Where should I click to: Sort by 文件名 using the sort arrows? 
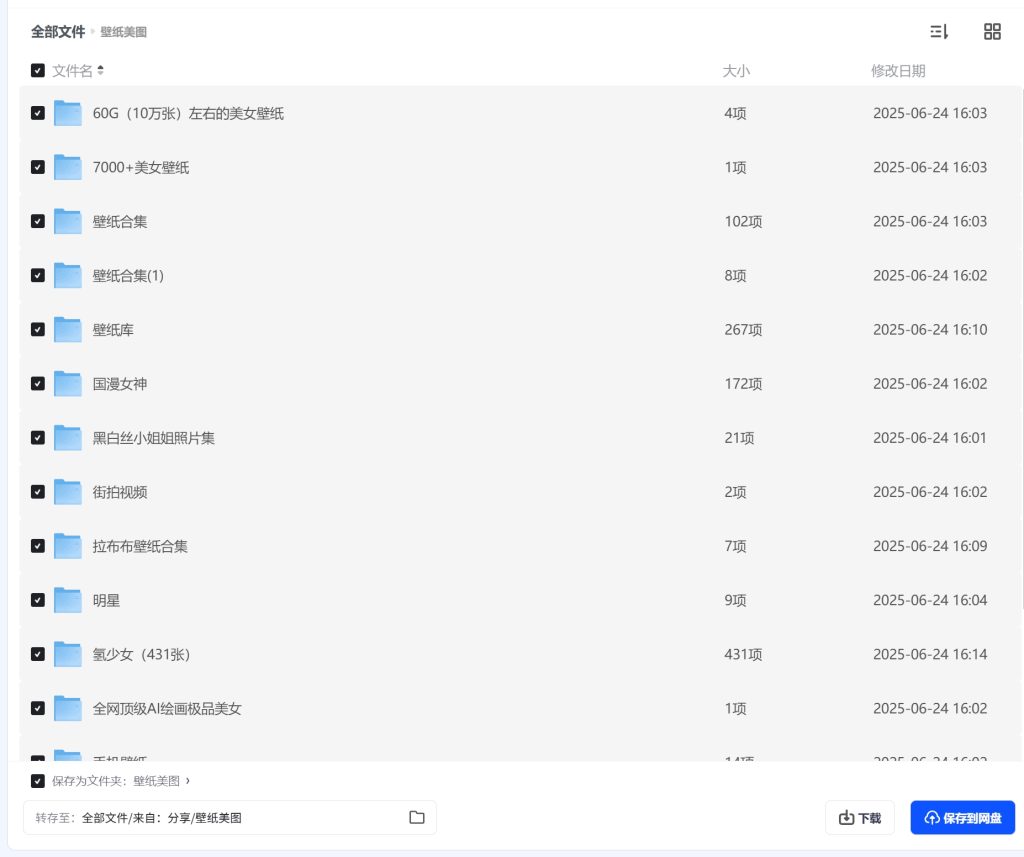click(101, 70)
